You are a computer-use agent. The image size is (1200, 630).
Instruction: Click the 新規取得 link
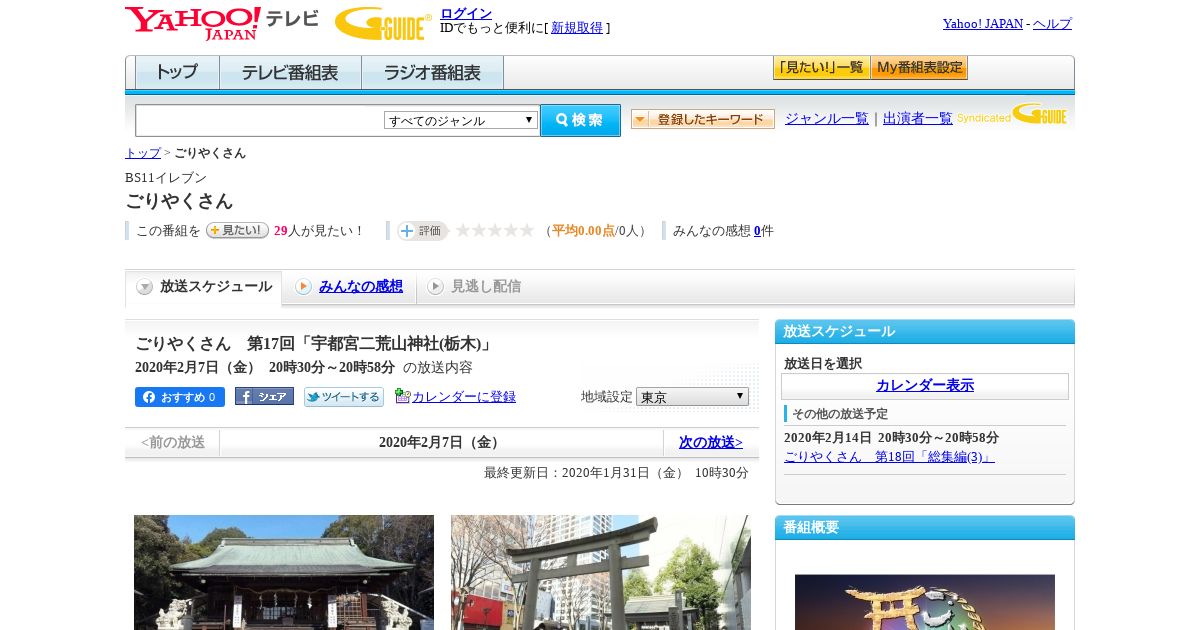pos(577,28)
